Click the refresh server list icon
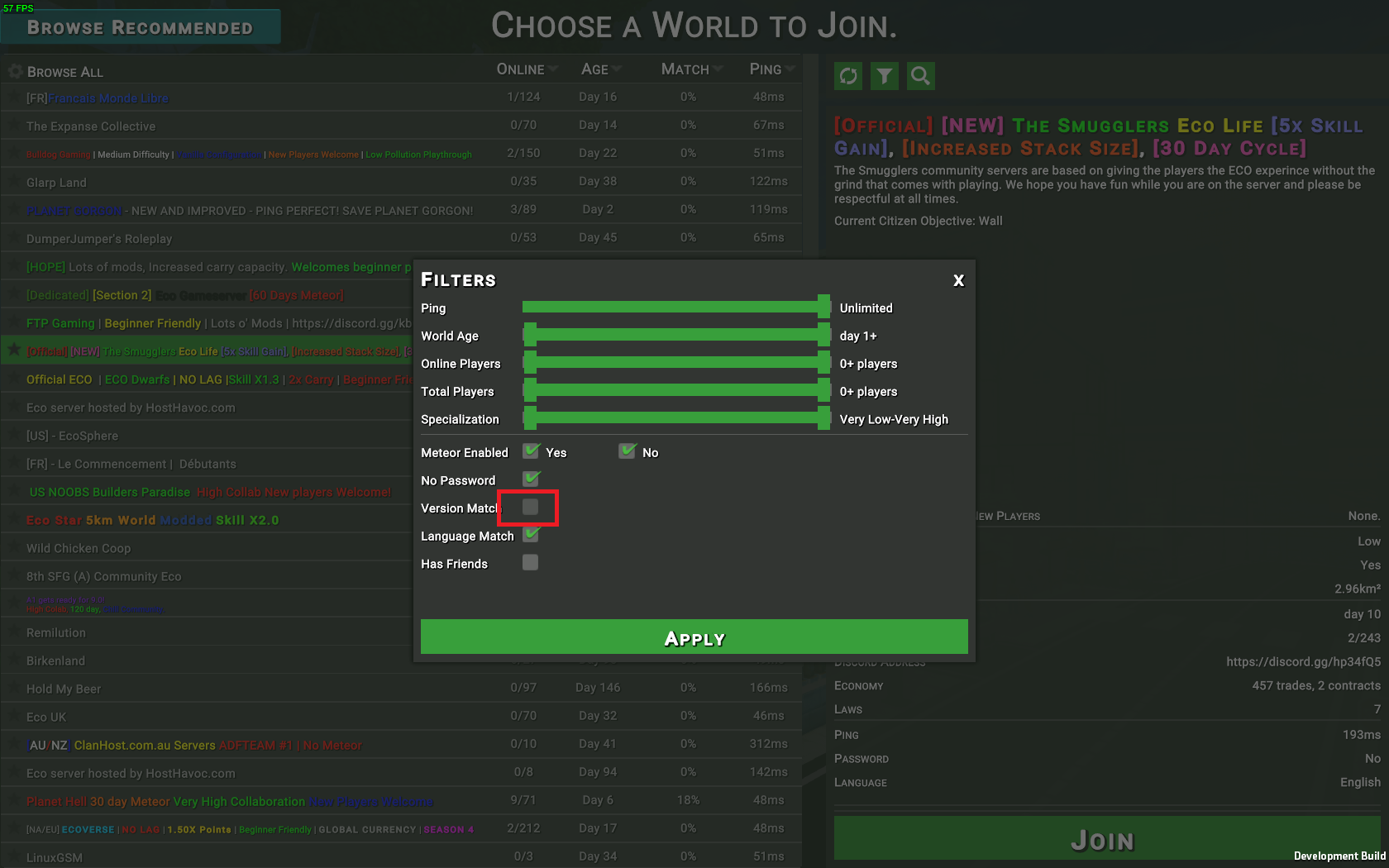The image size is (1389, 868). (x=848, y=76)
